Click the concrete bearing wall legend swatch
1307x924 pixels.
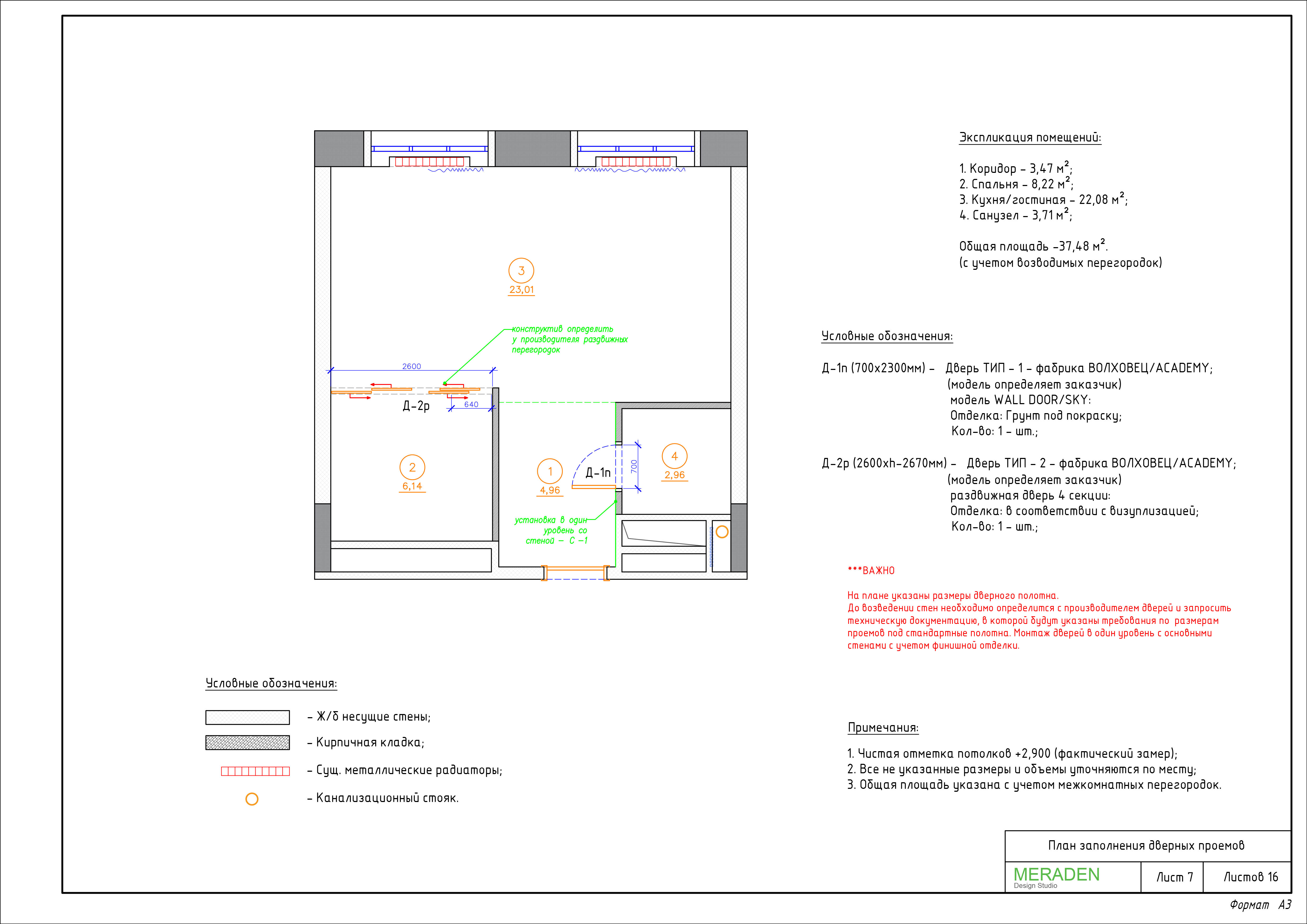click(x=248, y=717)
